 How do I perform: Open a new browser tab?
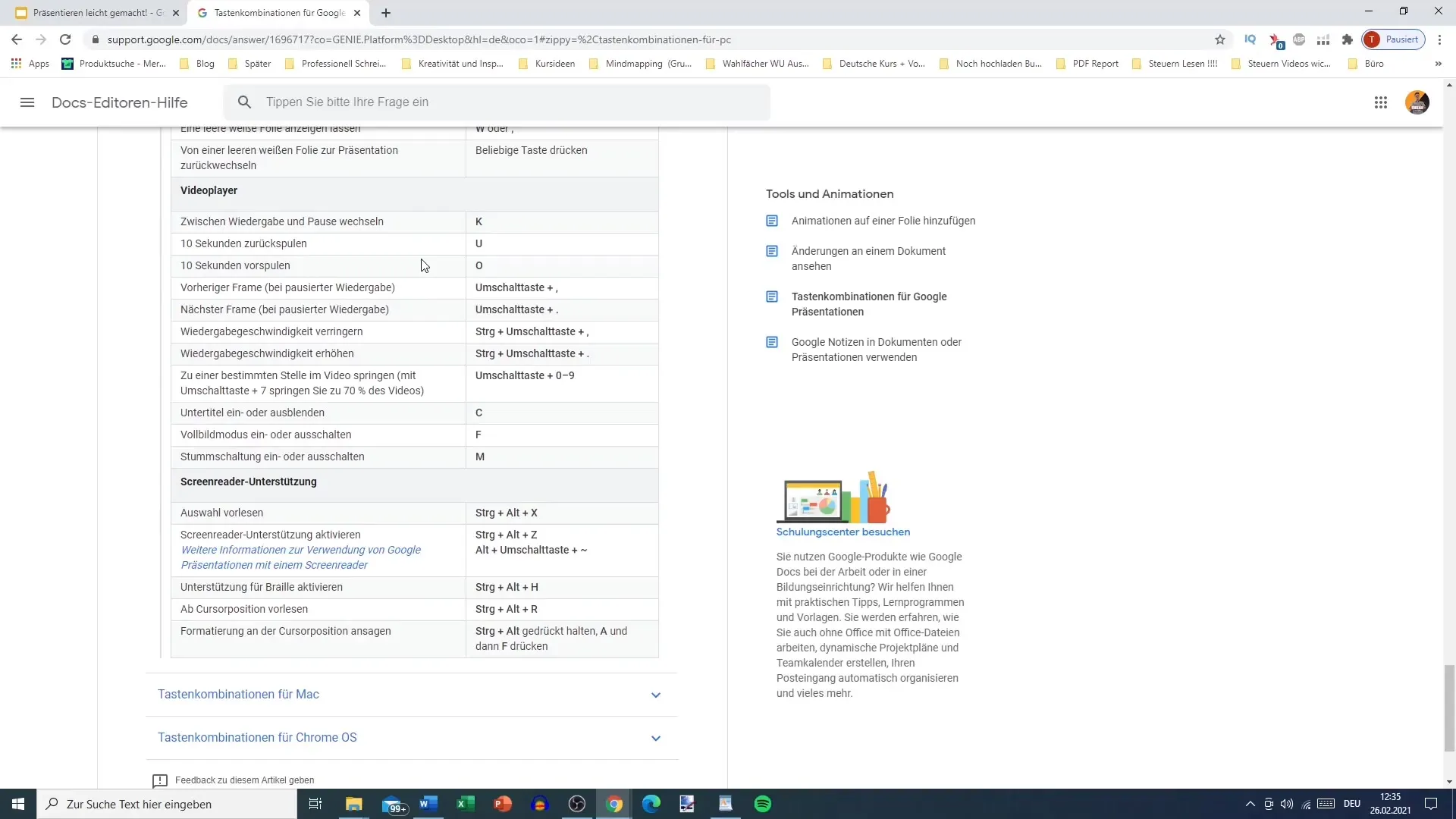[386, 13]
